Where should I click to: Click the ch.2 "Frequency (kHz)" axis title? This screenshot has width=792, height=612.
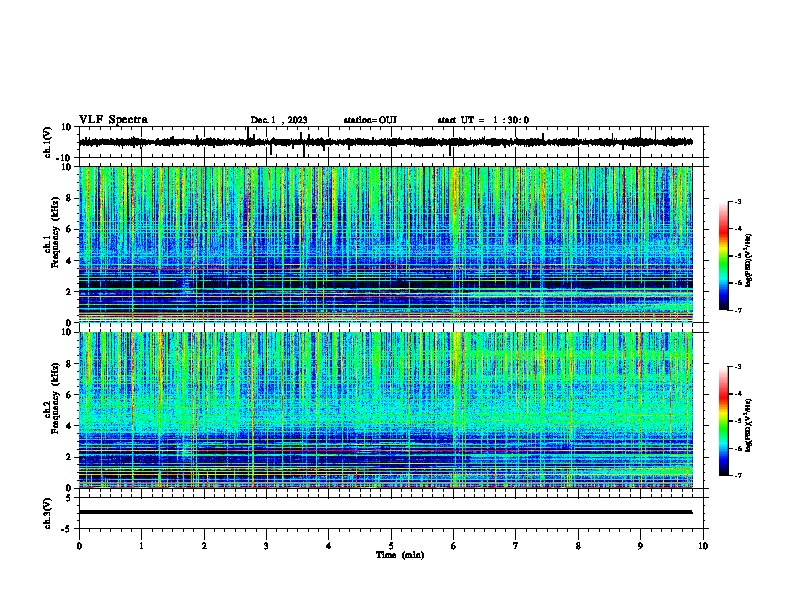point(55,398)
